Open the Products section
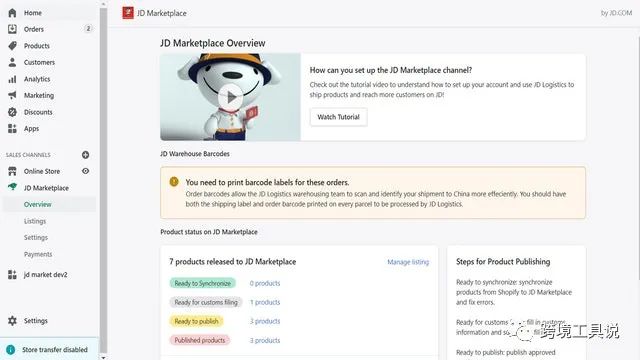Viewport: 640px width, 360px height. 37,46
